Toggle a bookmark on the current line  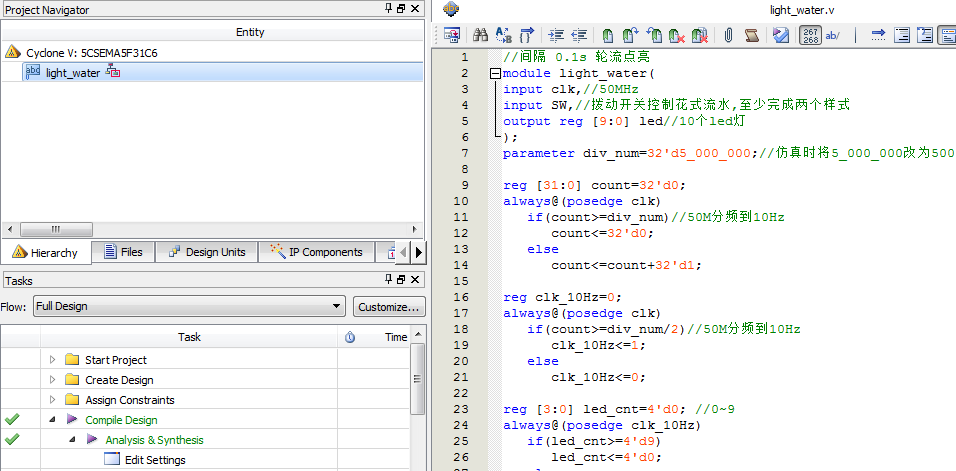coord(607,35)
